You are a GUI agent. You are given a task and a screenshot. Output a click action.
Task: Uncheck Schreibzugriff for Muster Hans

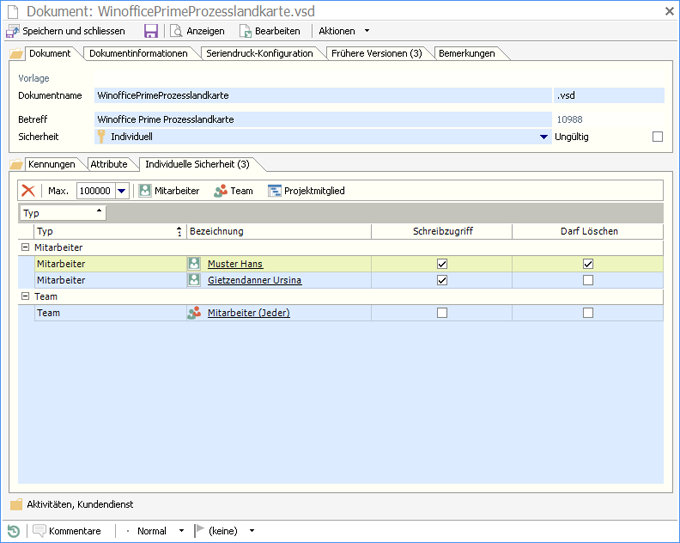[442, 264]
